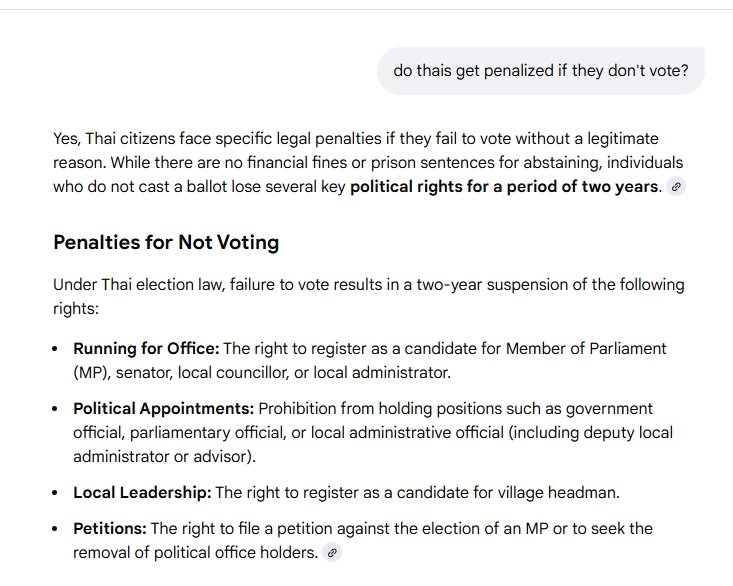The width and height of the screenshot is (733, 586).
Task: Click the bullet dot beside Political Appointments
Action: click(55, 410)
